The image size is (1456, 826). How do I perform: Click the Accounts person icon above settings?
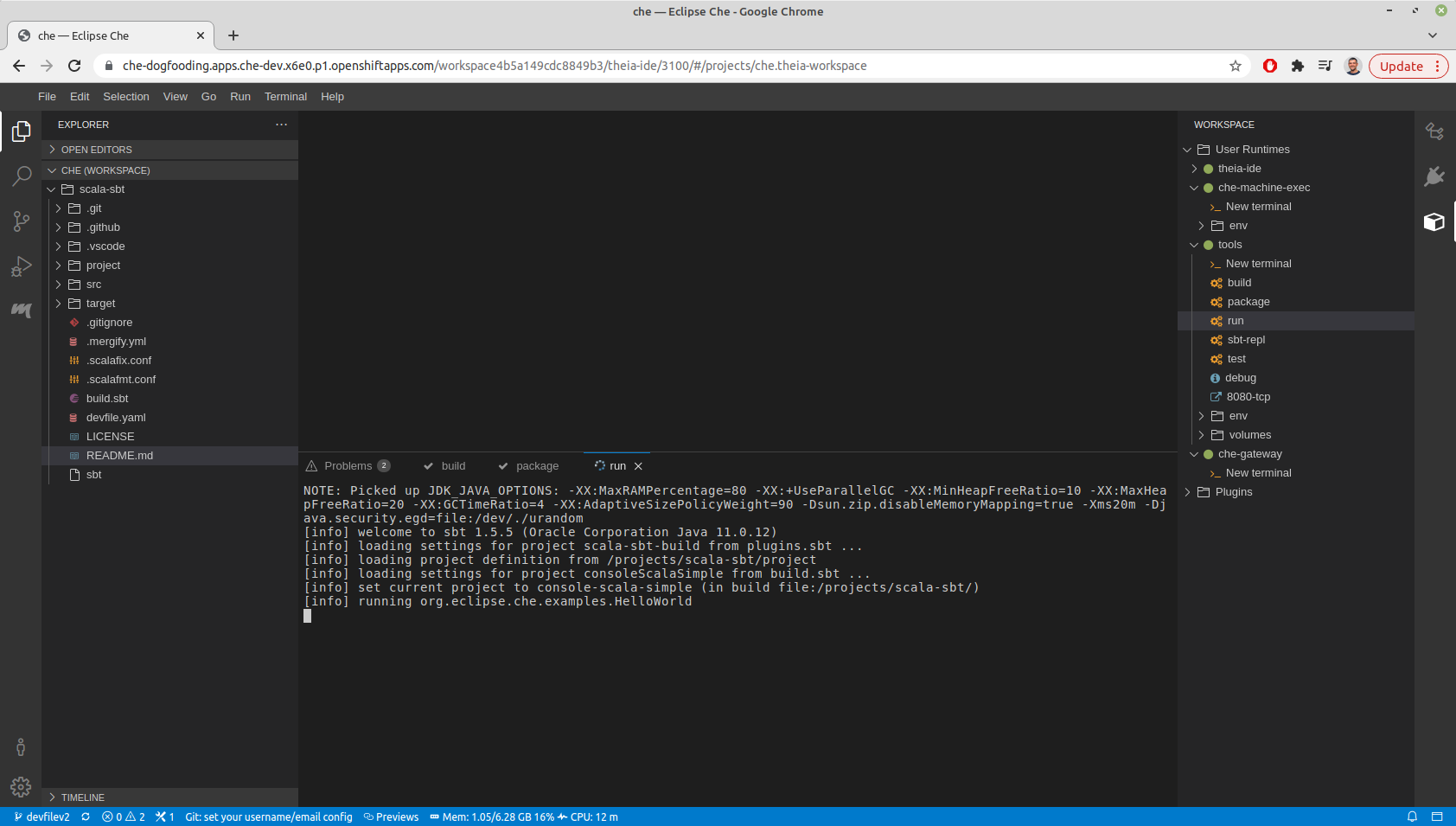click(x=21, y=746)
